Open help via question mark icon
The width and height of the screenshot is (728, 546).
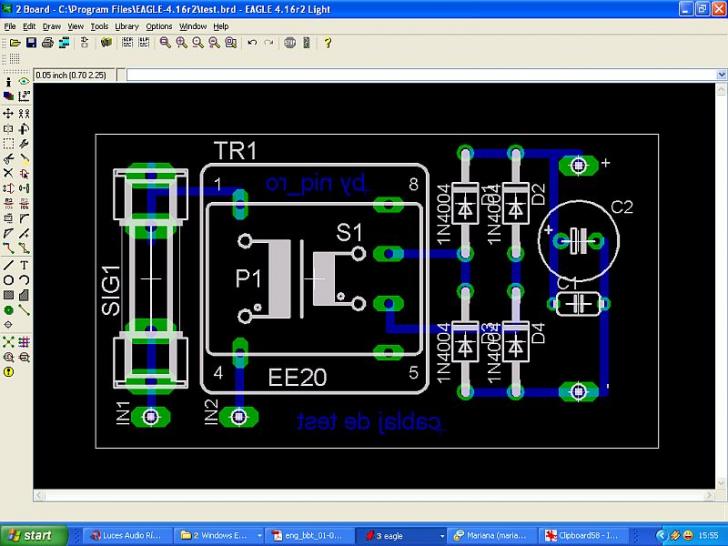coord(327,43)
